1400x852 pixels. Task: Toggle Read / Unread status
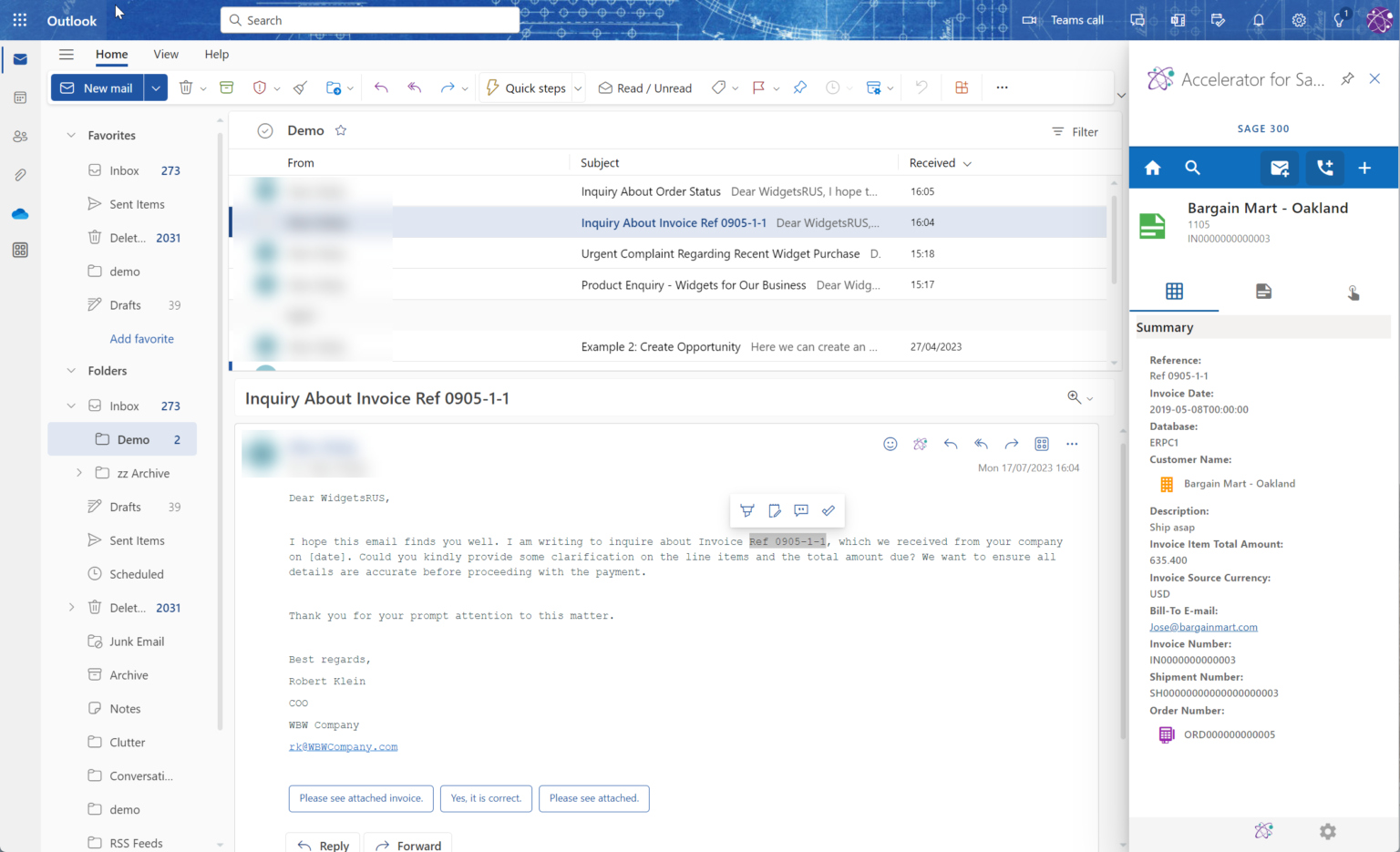[645, 87]
